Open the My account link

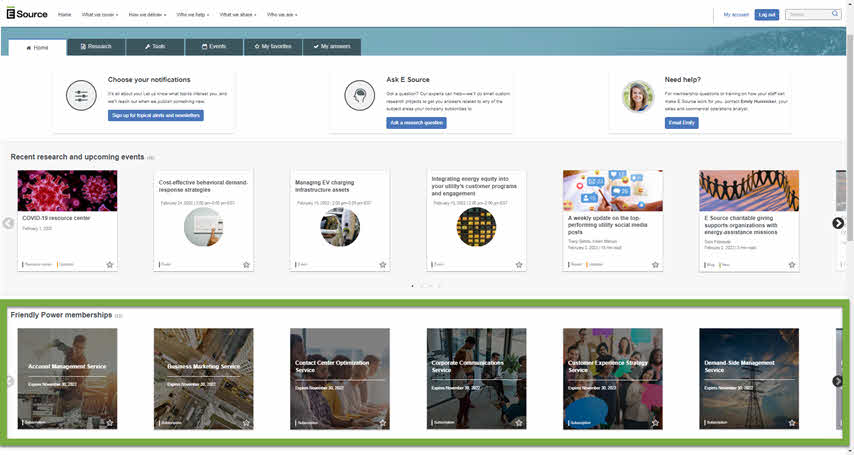coord(736,15)
